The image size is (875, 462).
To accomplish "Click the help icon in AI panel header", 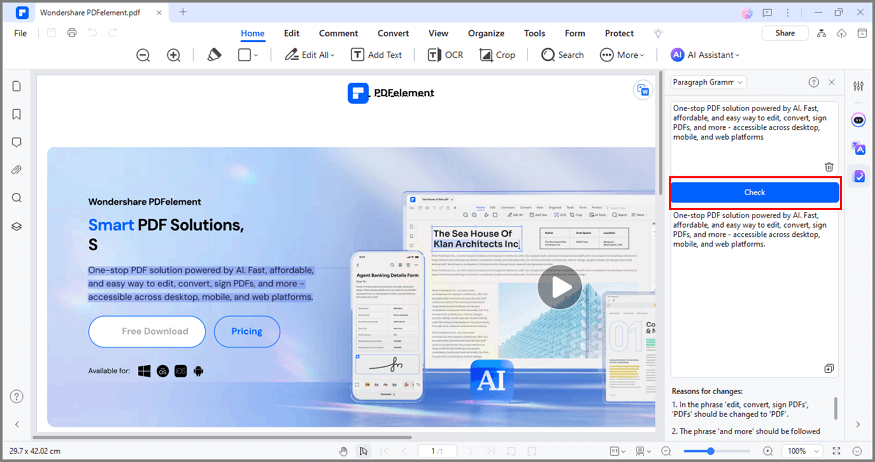I will [x=814, y=82].
